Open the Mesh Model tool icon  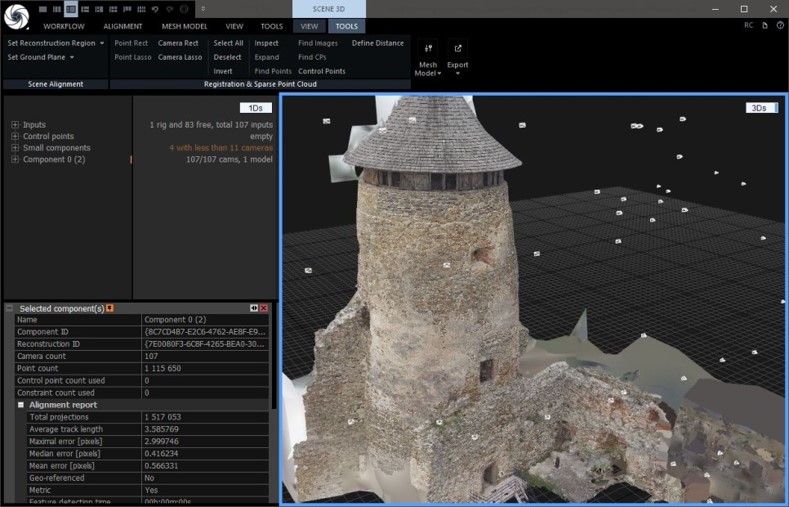point(428,48)
